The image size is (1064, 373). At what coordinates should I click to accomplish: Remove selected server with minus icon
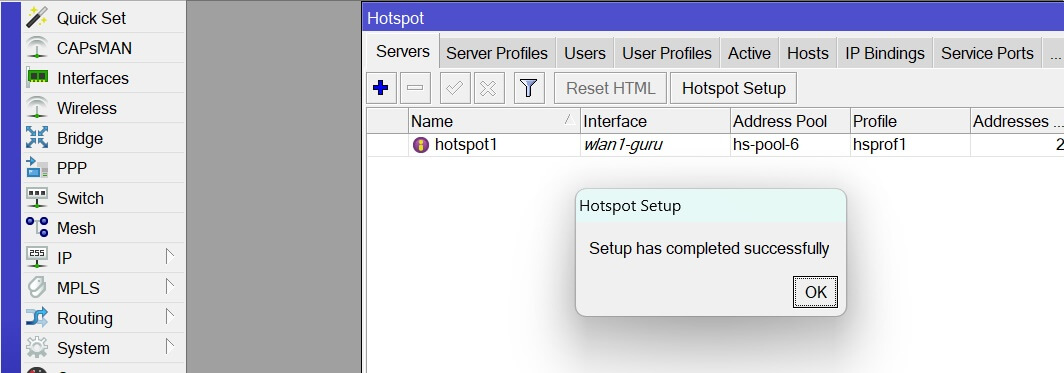tap(415, 88)
